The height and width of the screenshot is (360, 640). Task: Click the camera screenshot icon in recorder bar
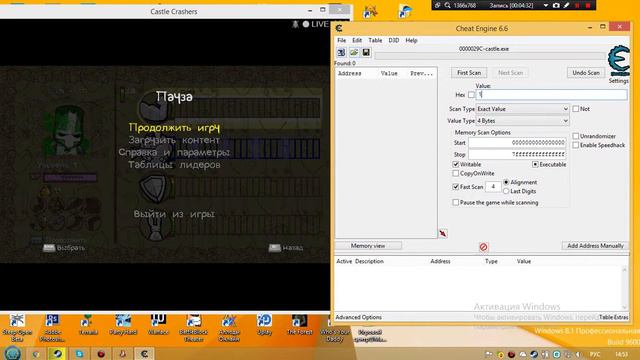pyautogui.click(x=556, y=5)
